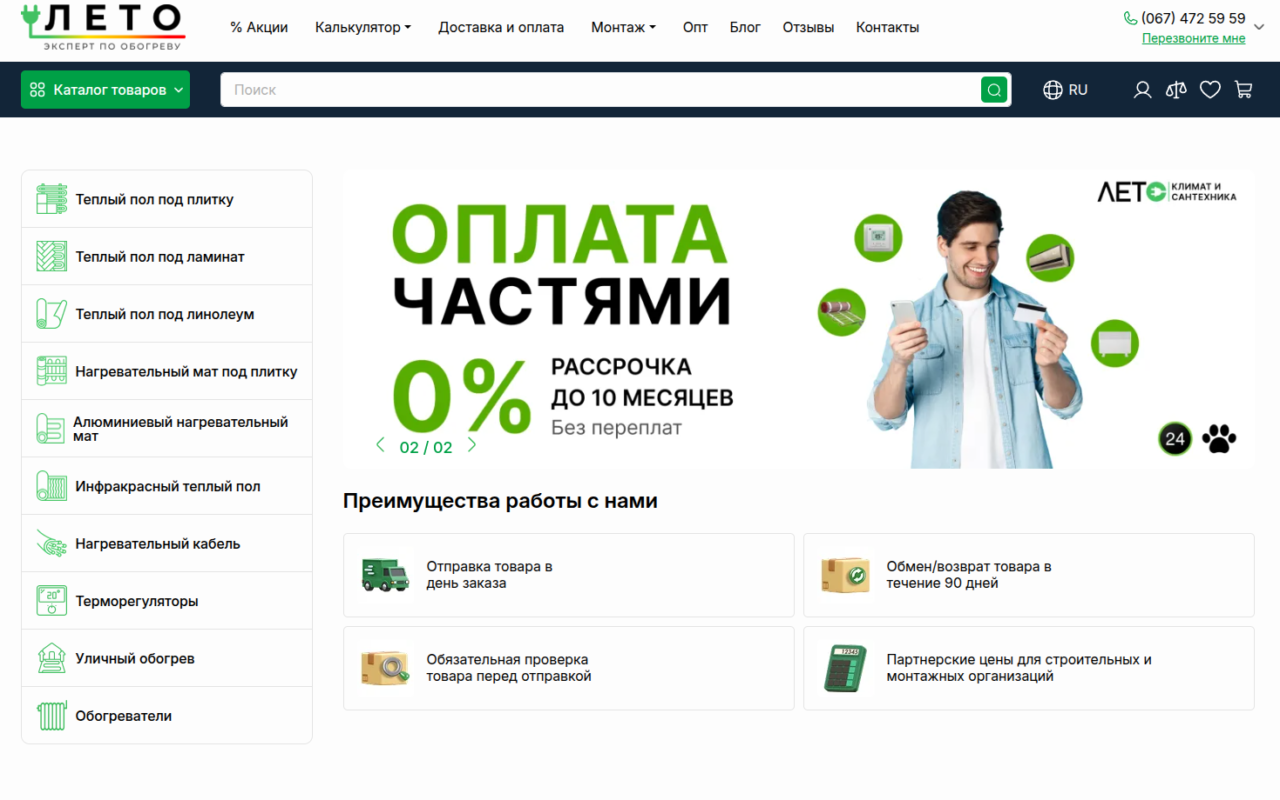This screenshot has width=1280, height=800.
Task: Click the laminate floor heating icon
Action: [51, 256]
